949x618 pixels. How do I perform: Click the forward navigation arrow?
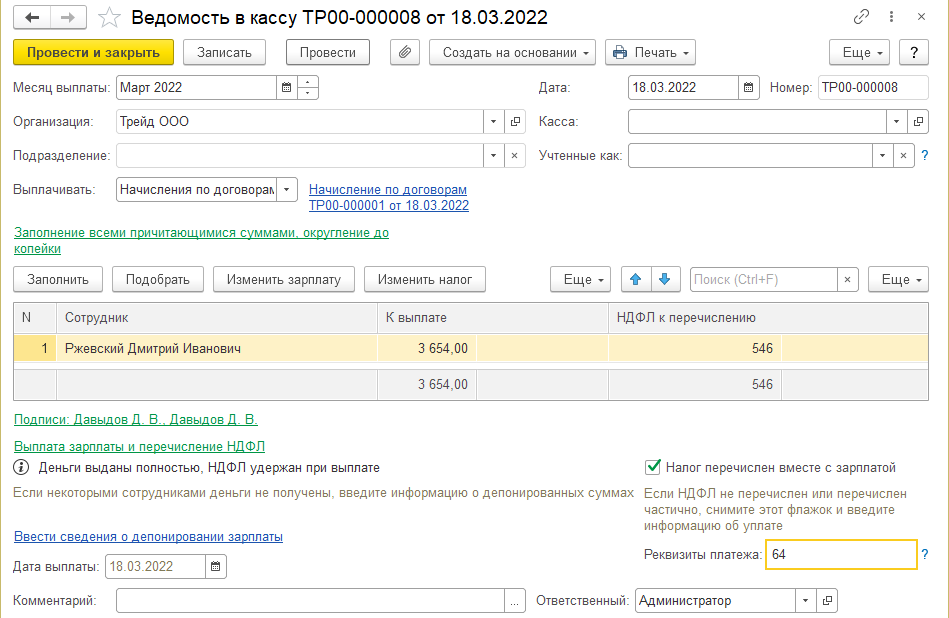click(x=68, y=18)
